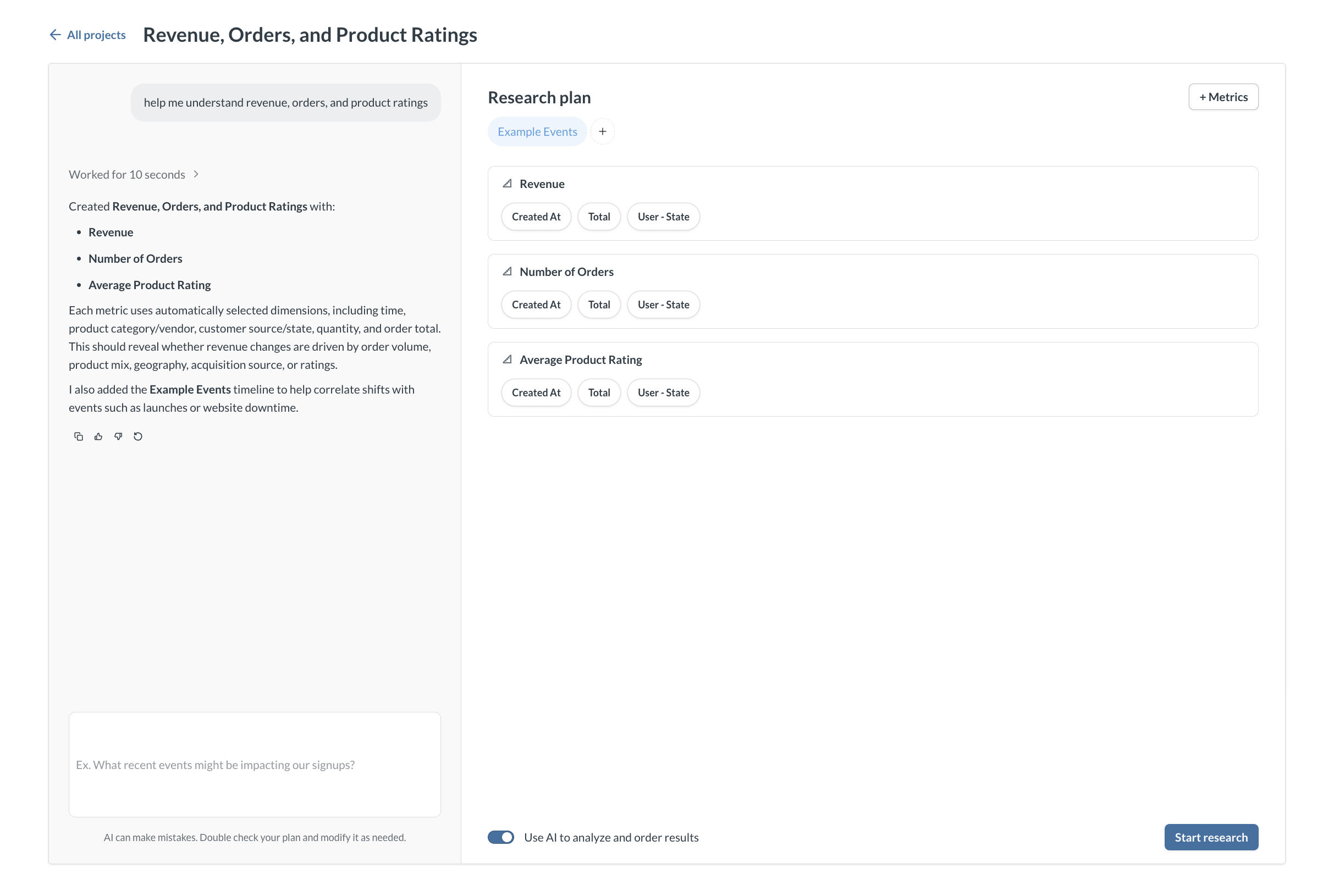Select the Example Events timeline chip
Screen dimensions: 1334x896
(x=537, y=131)
